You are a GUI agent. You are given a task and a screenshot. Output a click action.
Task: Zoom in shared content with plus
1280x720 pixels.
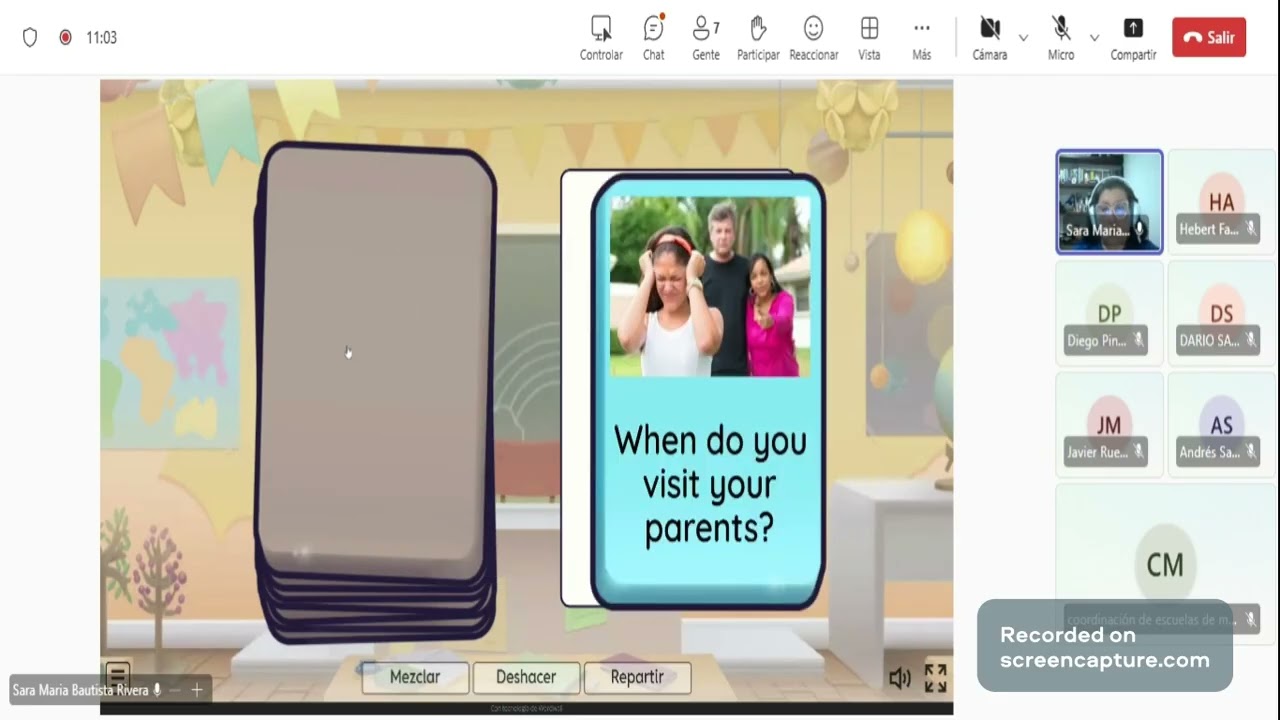197,690
